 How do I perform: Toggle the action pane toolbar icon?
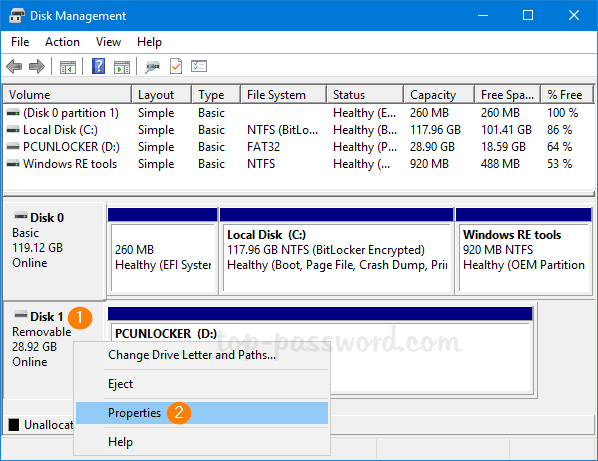click(122, 67)
